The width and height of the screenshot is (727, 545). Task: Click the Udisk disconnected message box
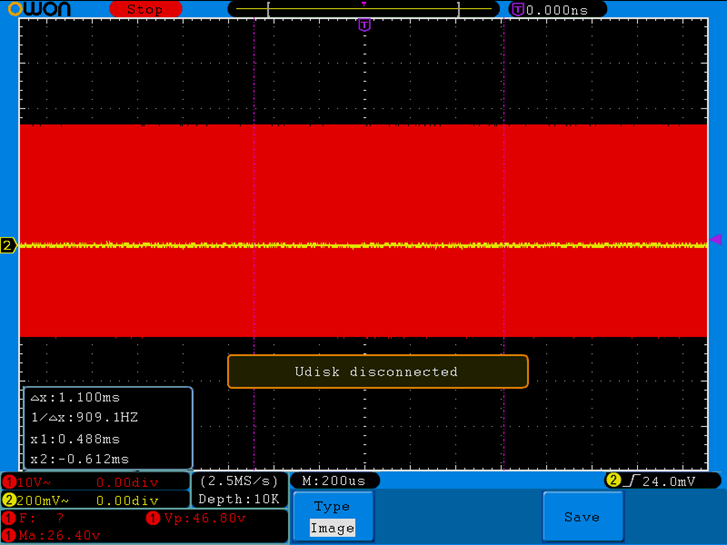[x=377, y=372]
